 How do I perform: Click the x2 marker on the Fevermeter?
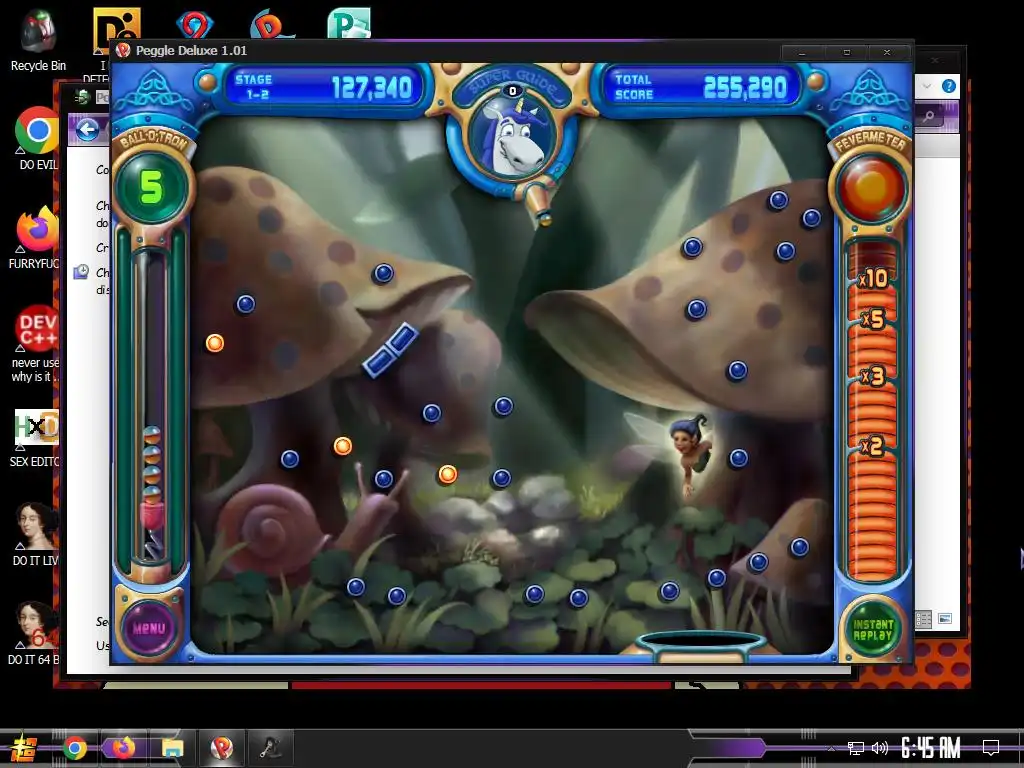pyautogui.click(x=873, y=446)
